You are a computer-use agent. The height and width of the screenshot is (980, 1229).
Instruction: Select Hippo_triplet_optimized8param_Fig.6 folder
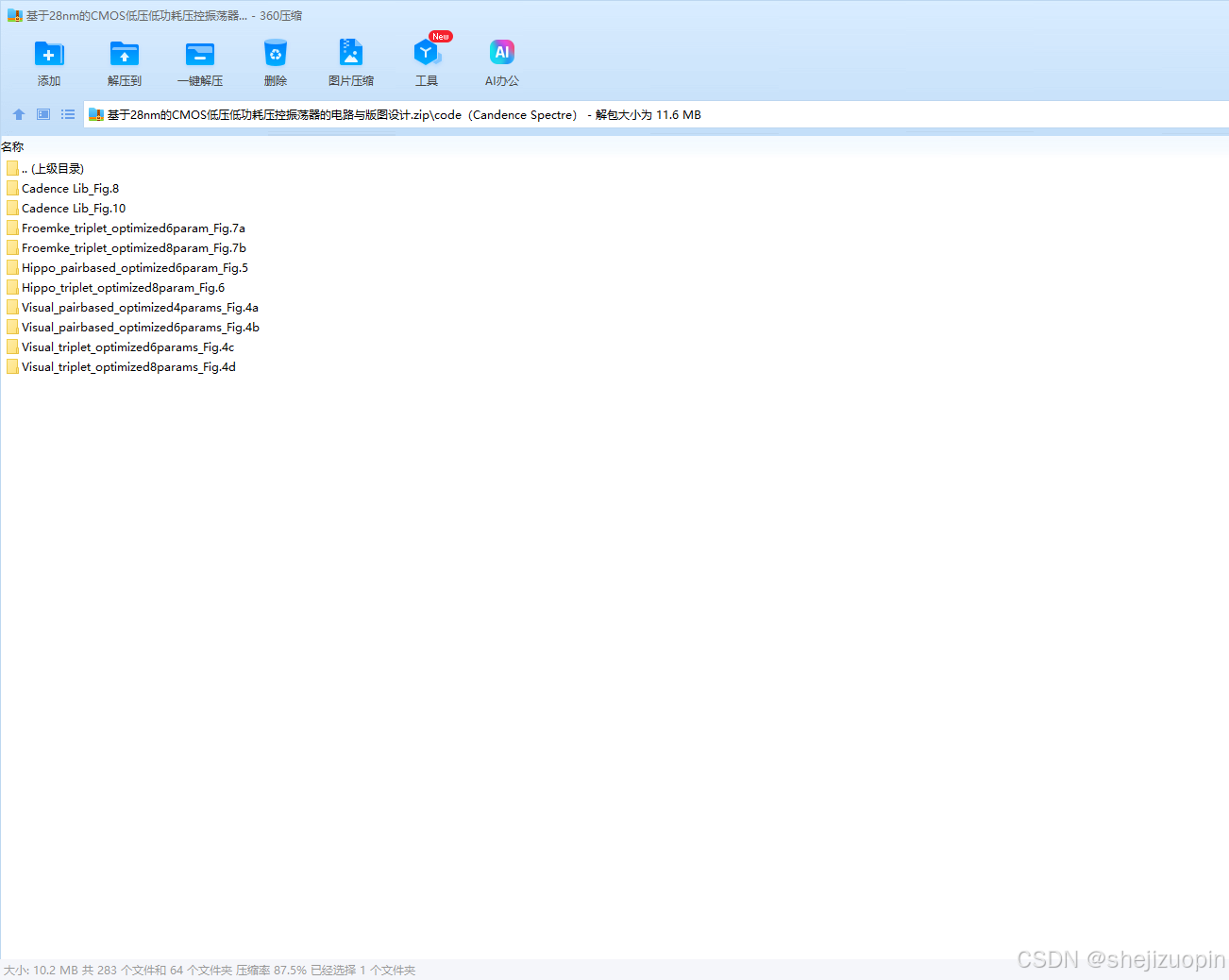pos(115,288)
